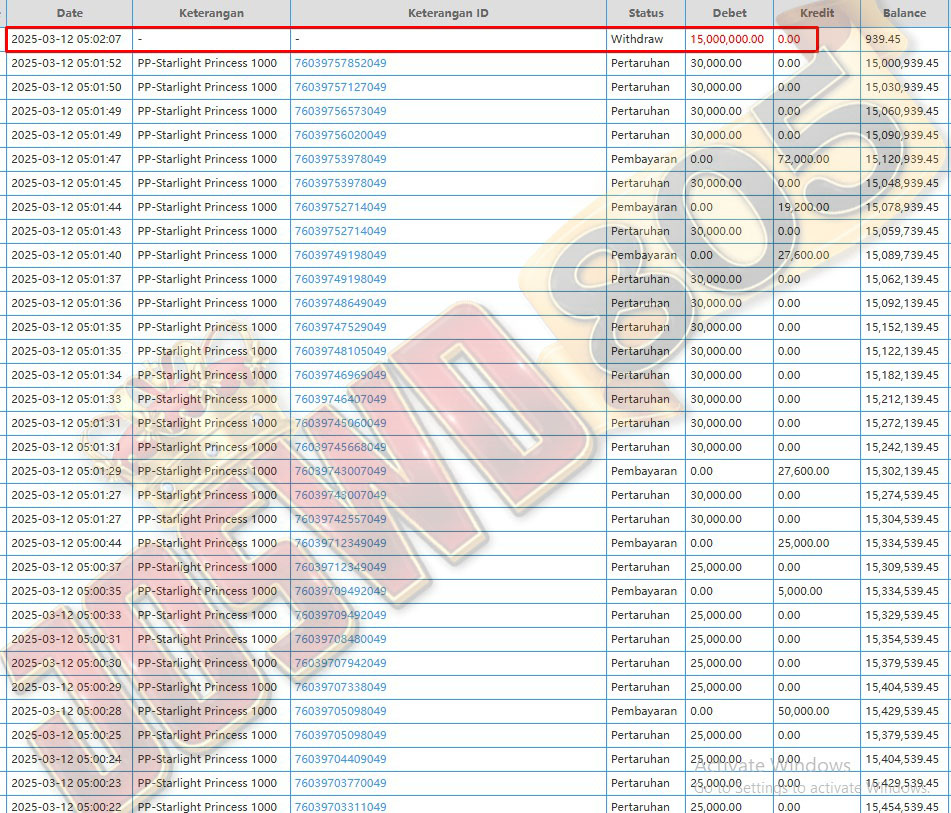The height and width of the screenshot is (813, 951).
Task: Click transaction link 76039756573049
Action: 340,111
